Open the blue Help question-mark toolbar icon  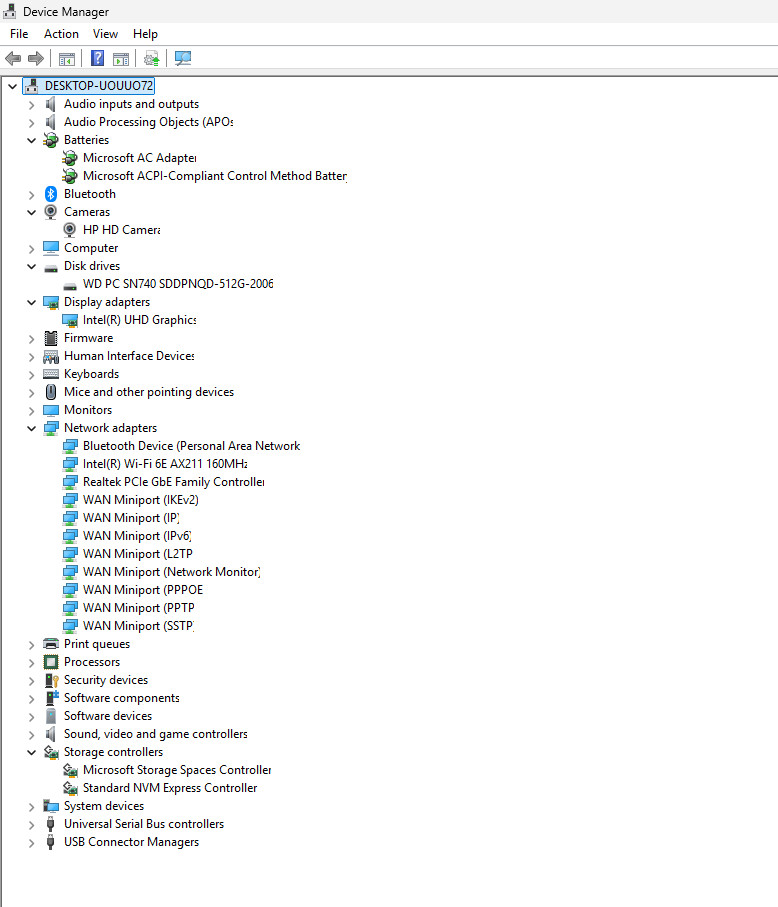point(97,58)
